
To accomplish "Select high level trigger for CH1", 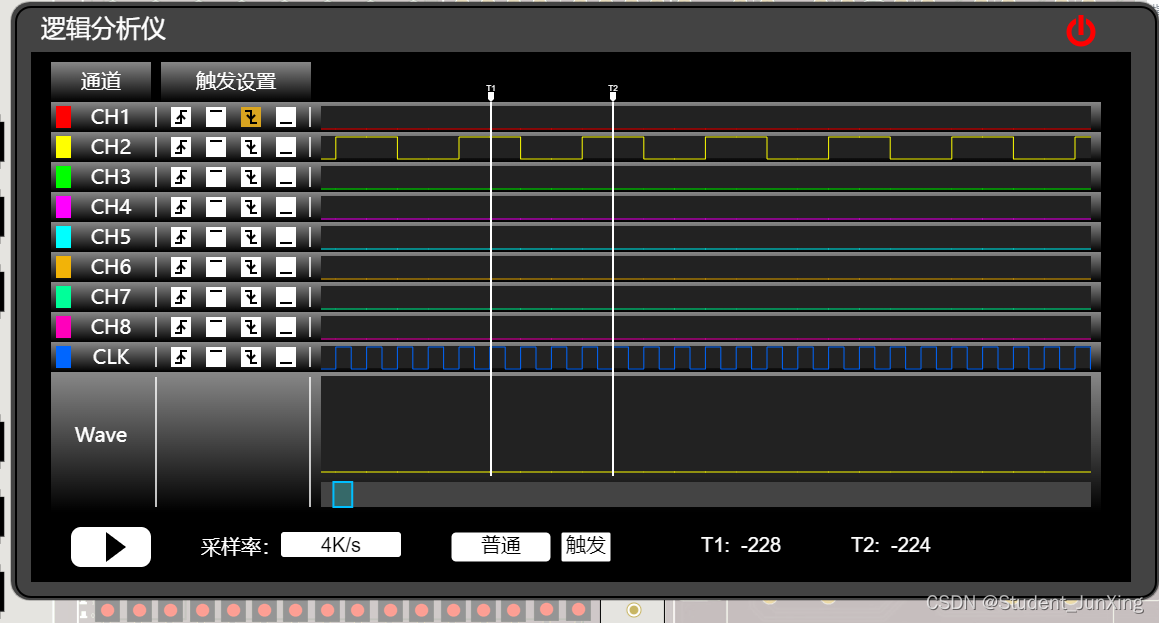I will 216,117.
